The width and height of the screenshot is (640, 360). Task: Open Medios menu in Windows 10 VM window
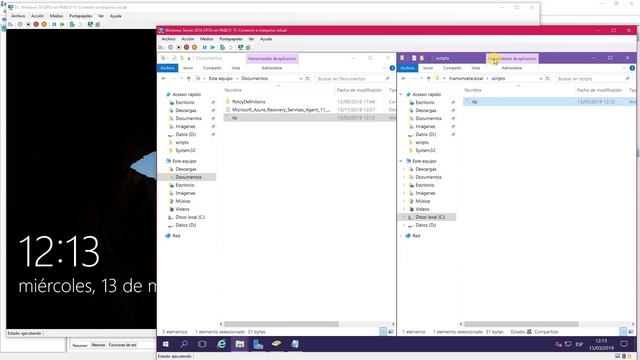point(56,16)
